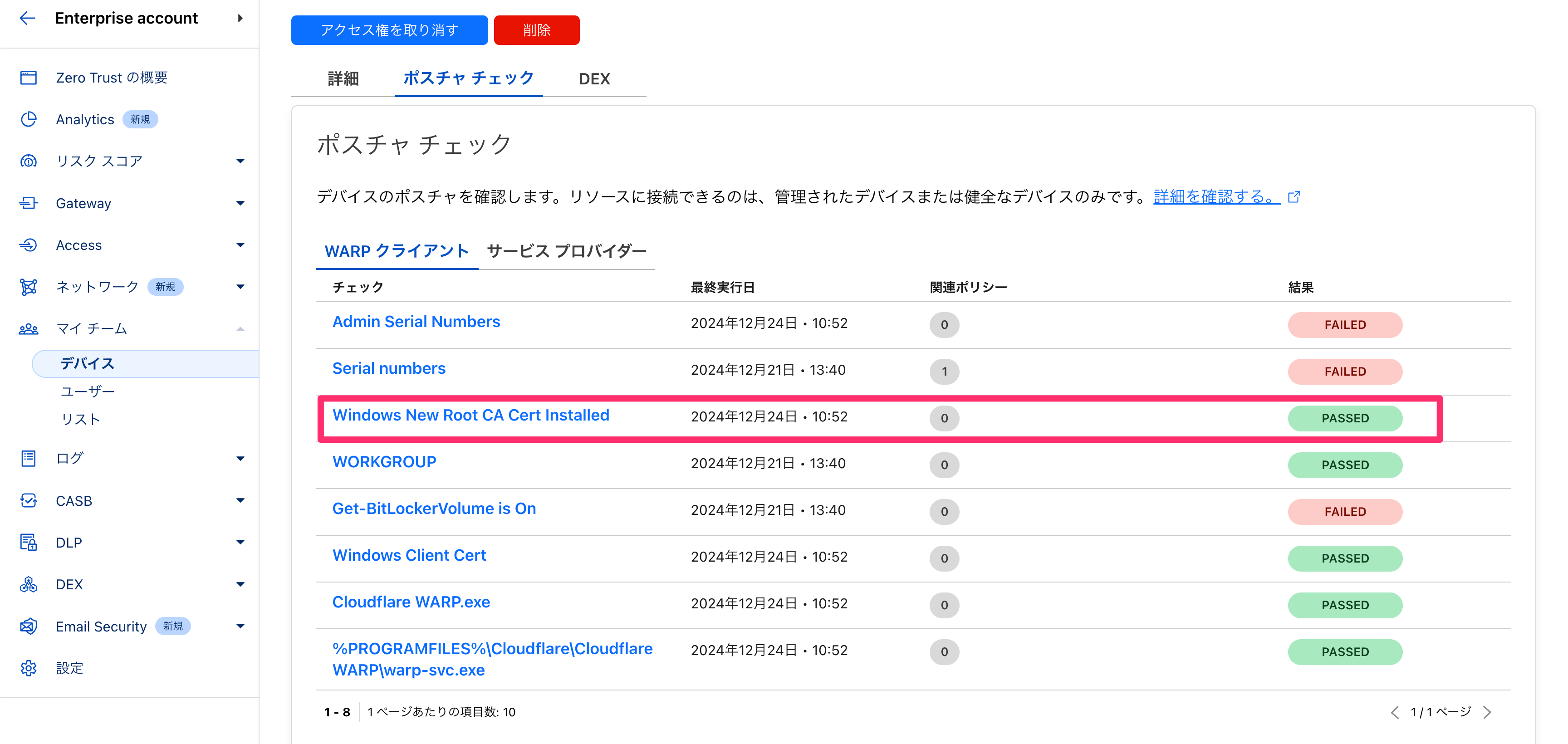This screenshot has height=744, width=1568.
Task: Expand the リスク スコア dropdown arrow
Action: [240, 161]
